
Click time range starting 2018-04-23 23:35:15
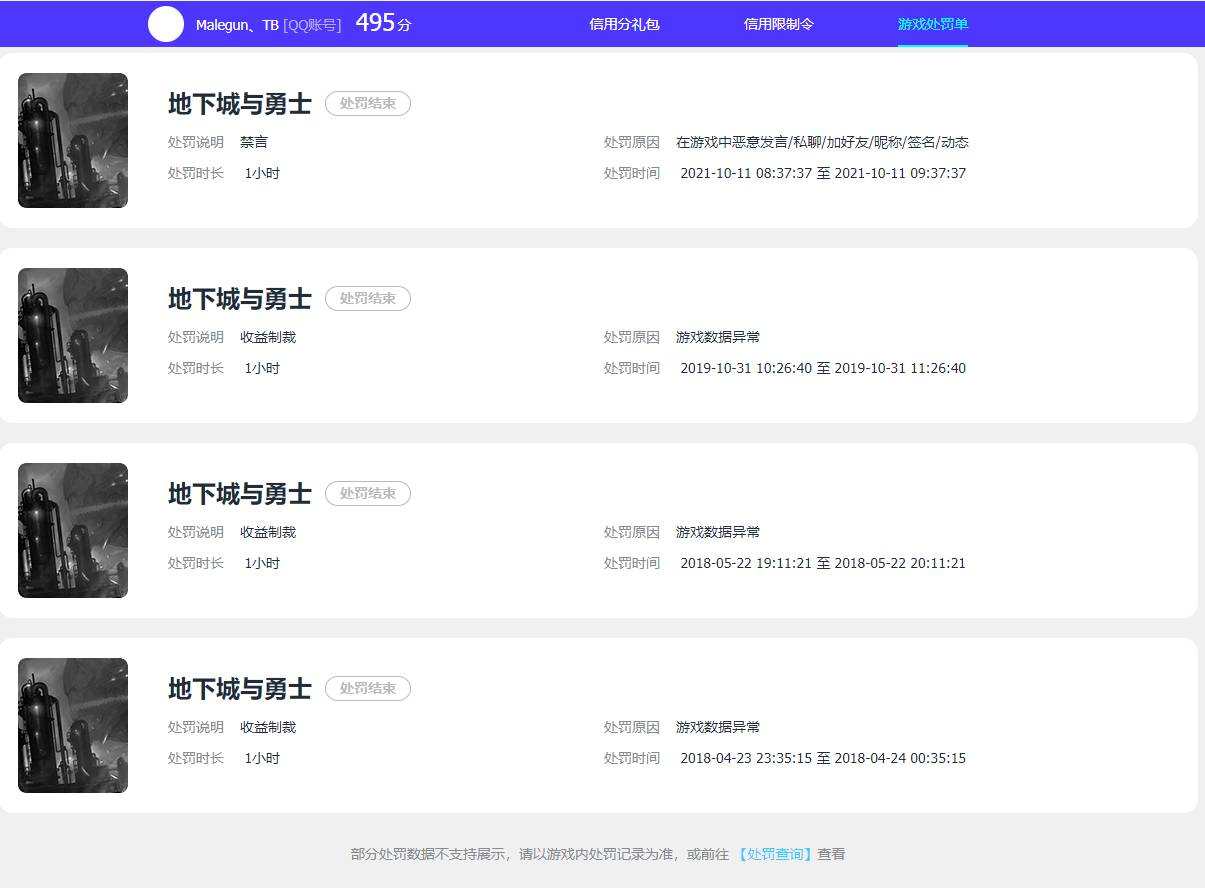pos(823,758)
